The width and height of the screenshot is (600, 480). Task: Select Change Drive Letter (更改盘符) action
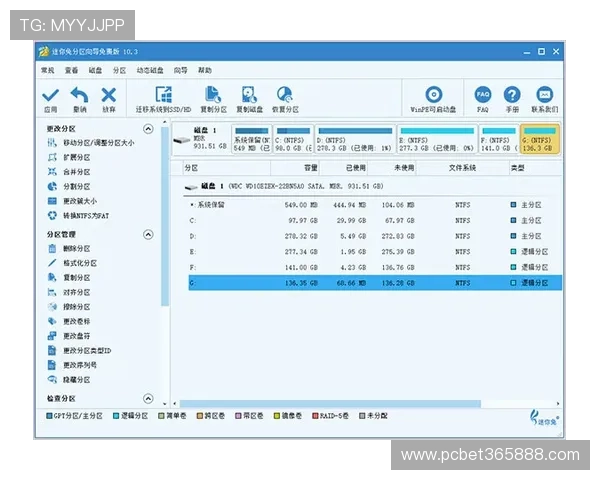click(x=69, y=336)
